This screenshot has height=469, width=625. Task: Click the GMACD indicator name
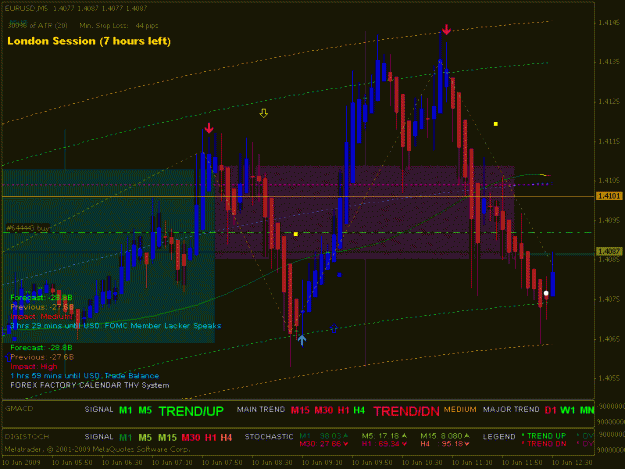(19, 409)
